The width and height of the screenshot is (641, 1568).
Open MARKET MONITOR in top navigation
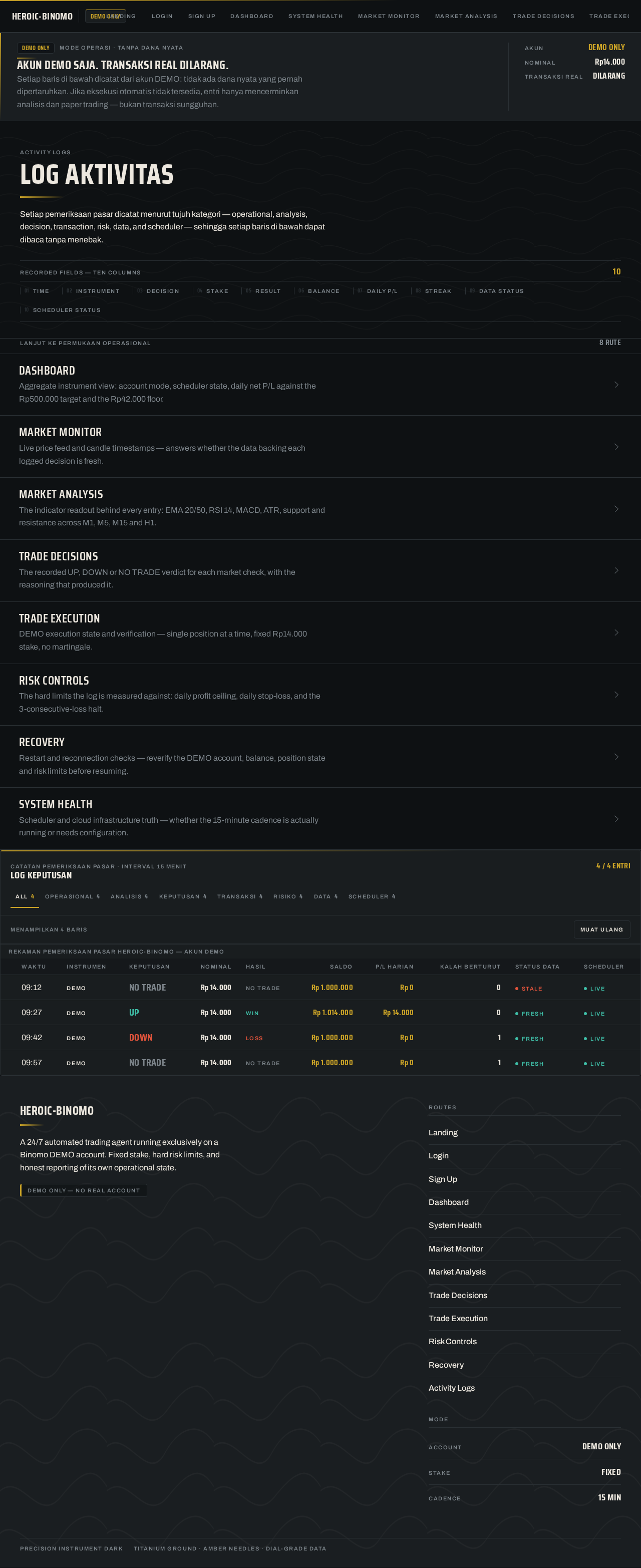pos(389,17)
